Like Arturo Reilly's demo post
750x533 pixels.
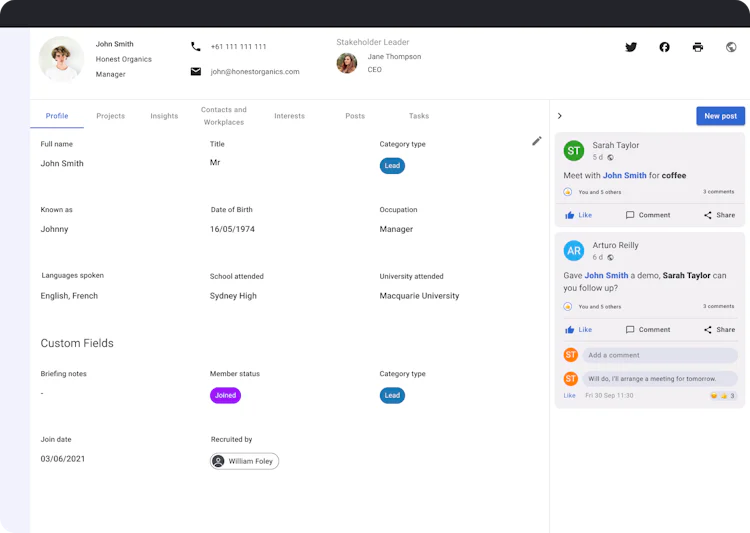click(579, 330)
